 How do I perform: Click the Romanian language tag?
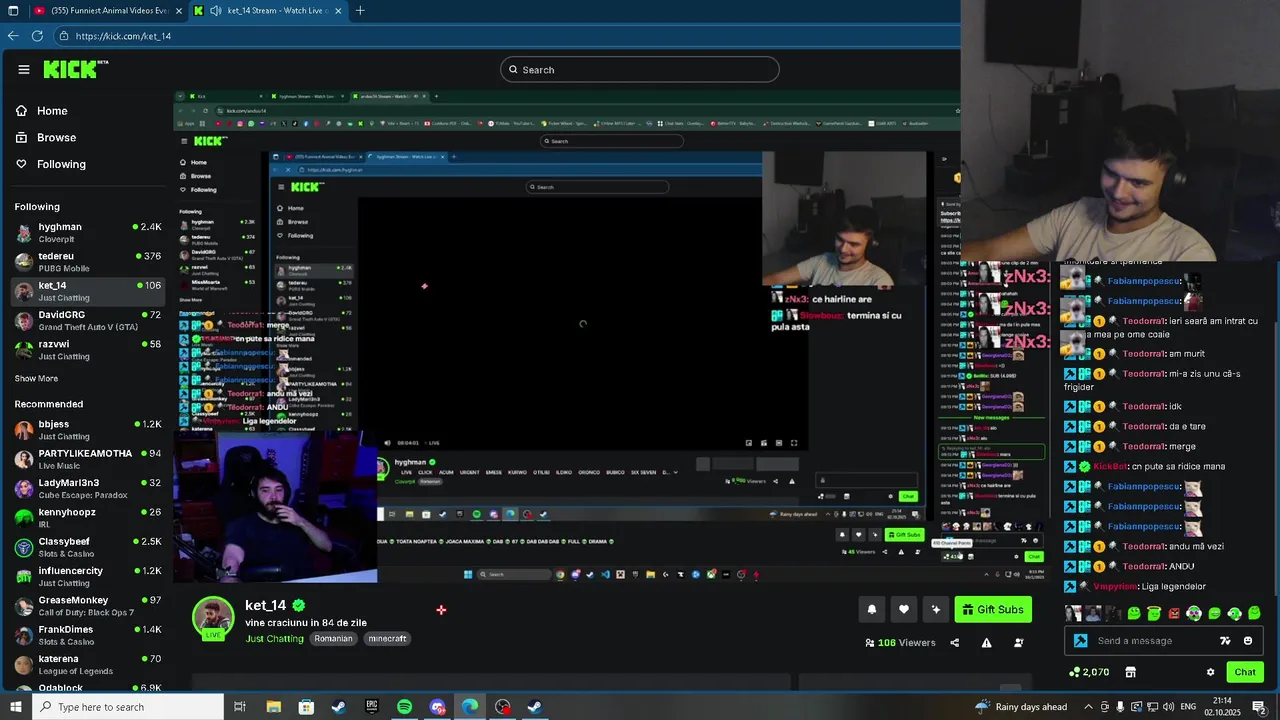[333, 639]
